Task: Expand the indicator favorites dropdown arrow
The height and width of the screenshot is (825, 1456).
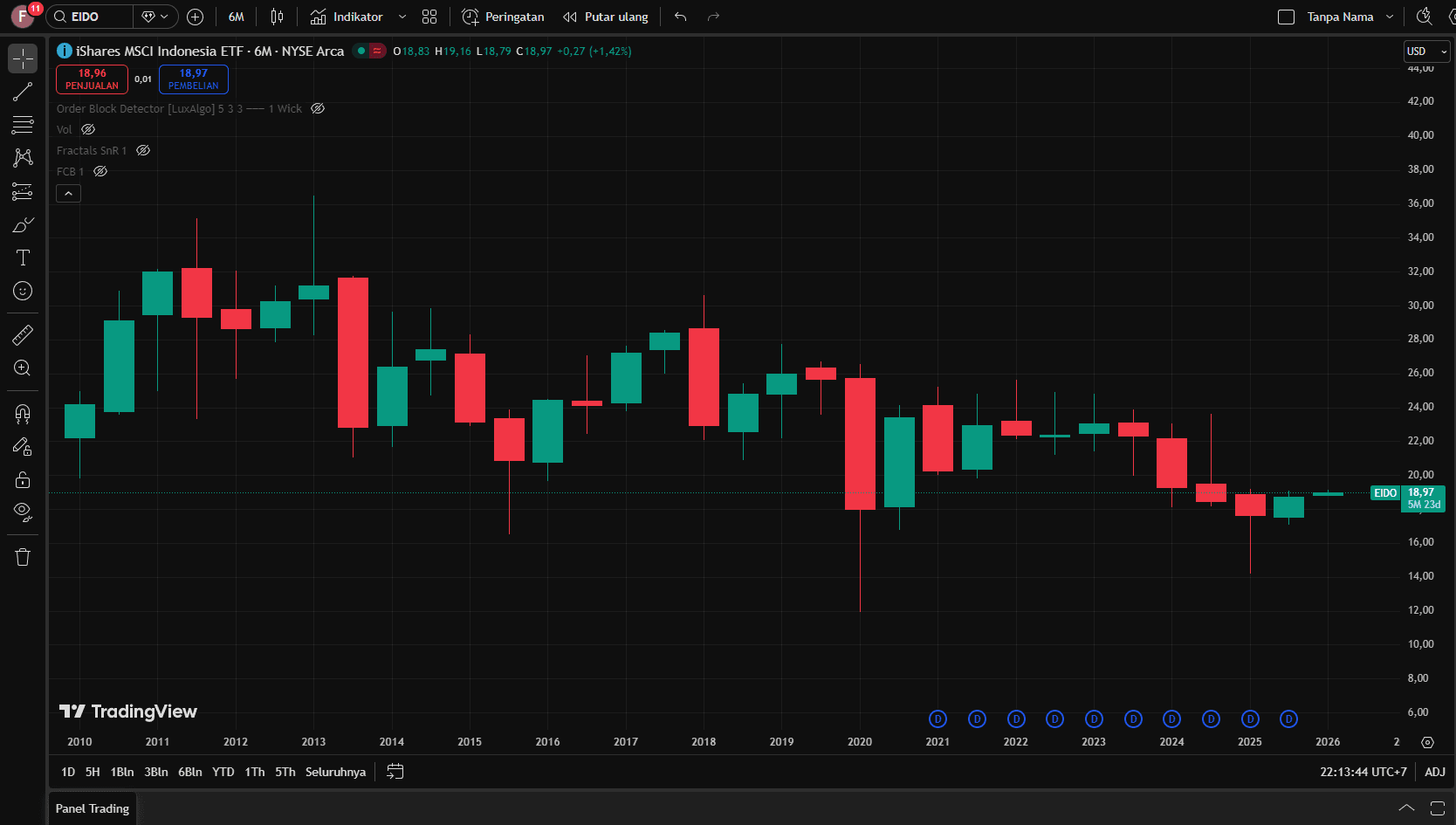Action: click(x=402, y=17)
